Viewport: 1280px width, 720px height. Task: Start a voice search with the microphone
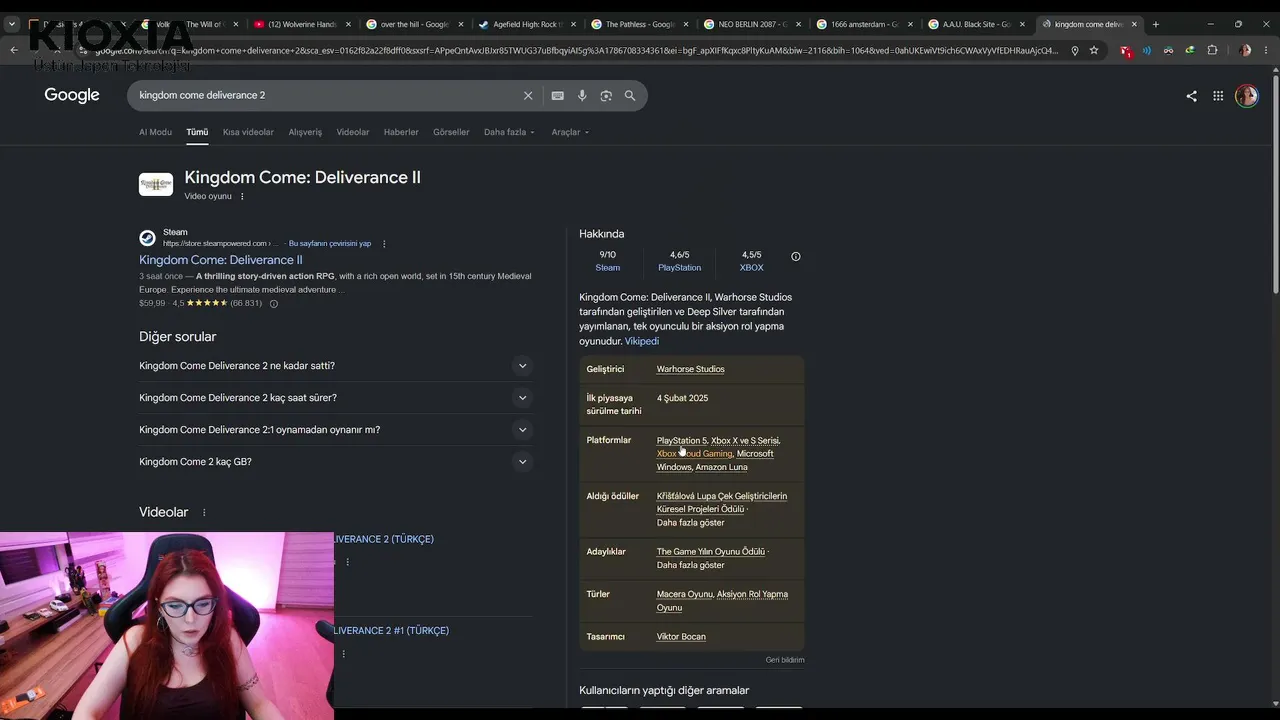(582, 95)
